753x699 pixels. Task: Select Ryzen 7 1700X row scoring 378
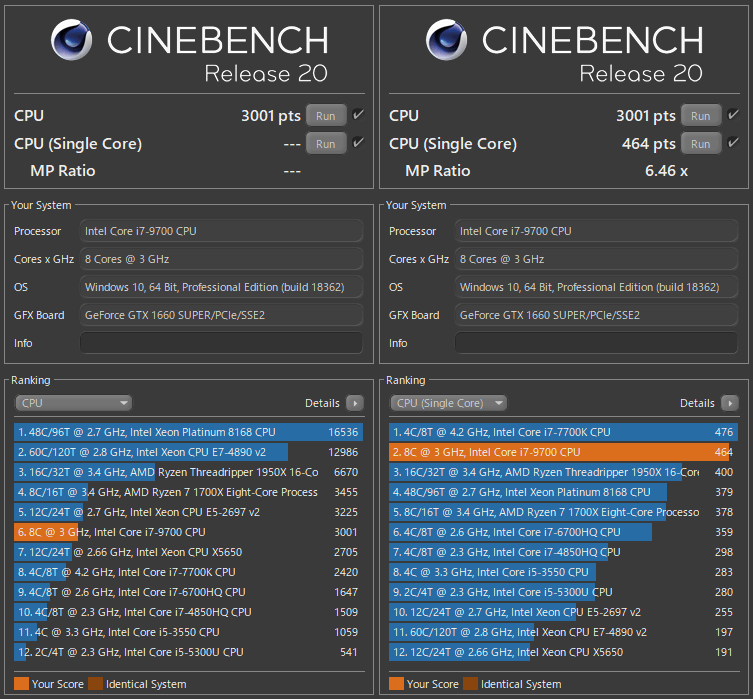pos(563,512)
